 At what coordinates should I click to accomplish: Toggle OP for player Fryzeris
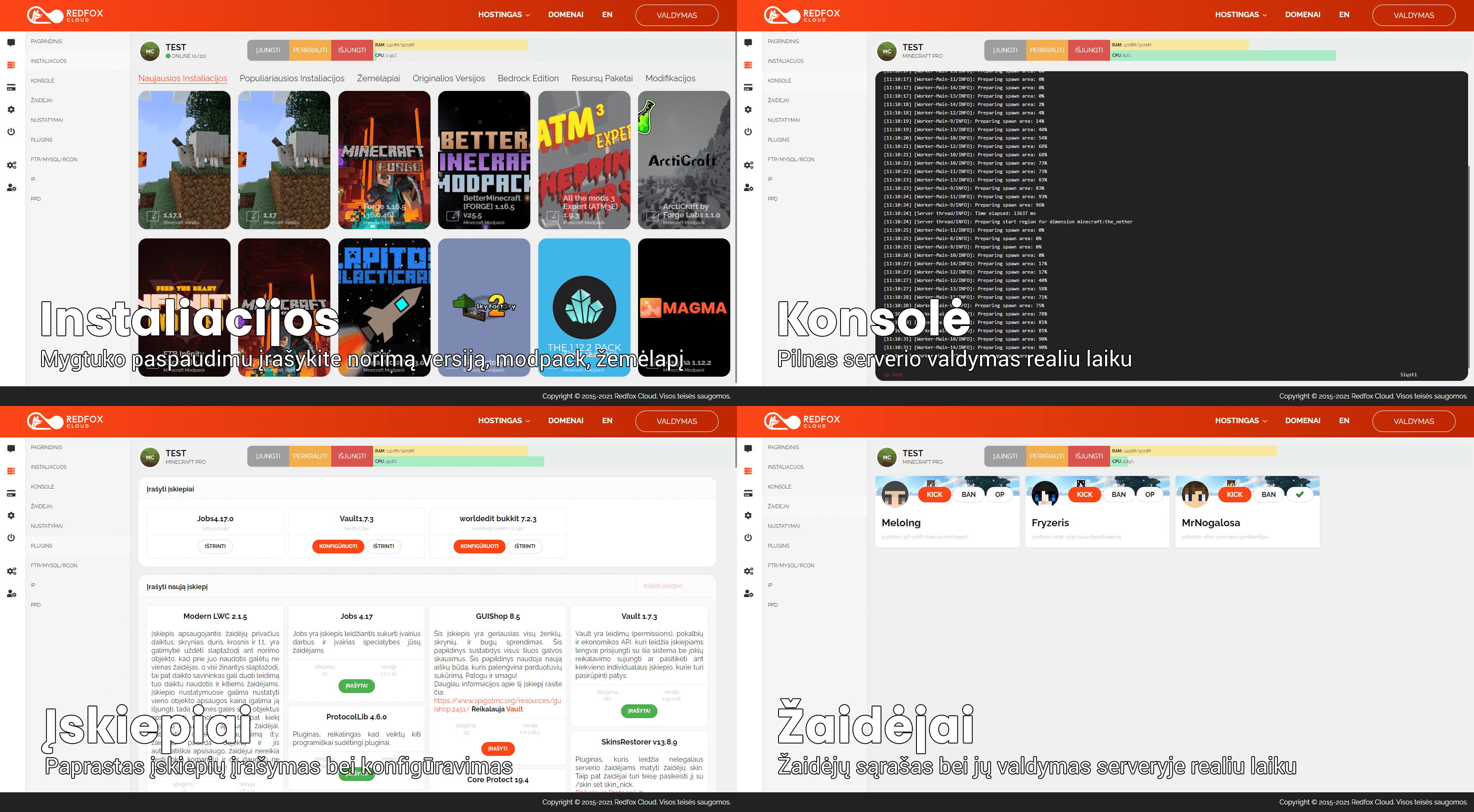coord(1150,495)
